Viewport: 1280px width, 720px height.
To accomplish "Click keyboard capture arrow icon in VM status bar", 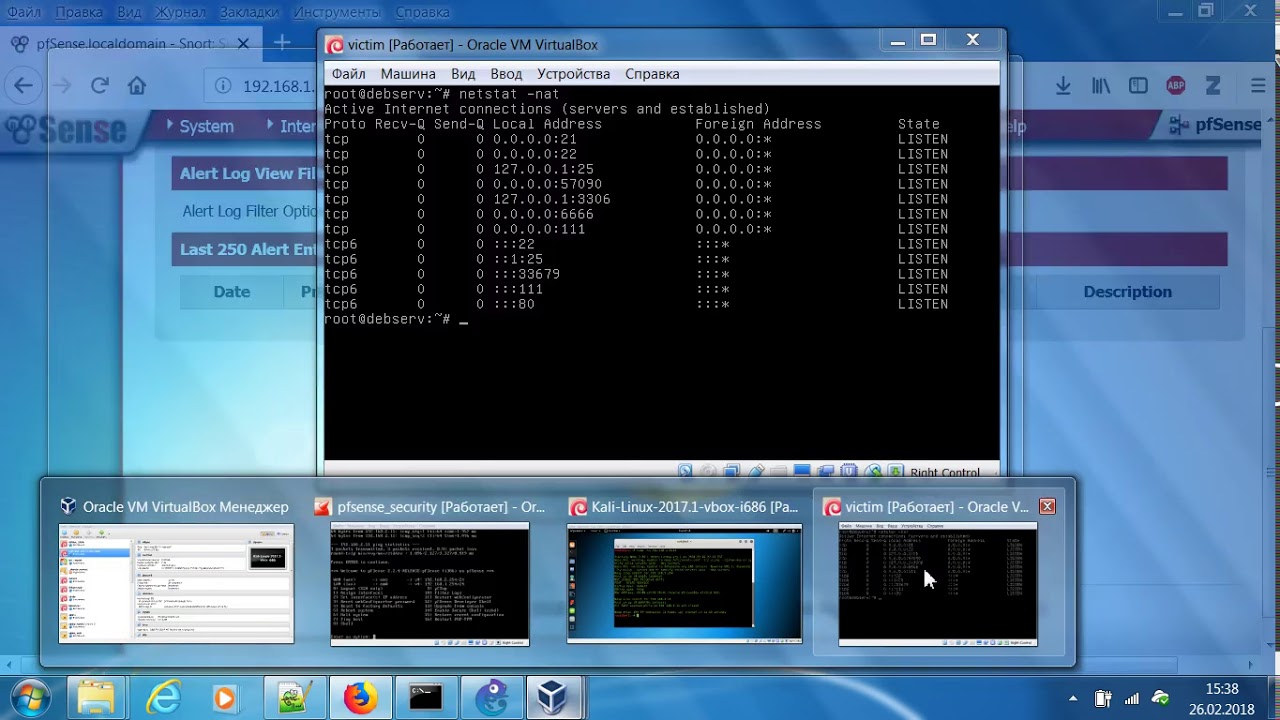I will coord(895,472).
